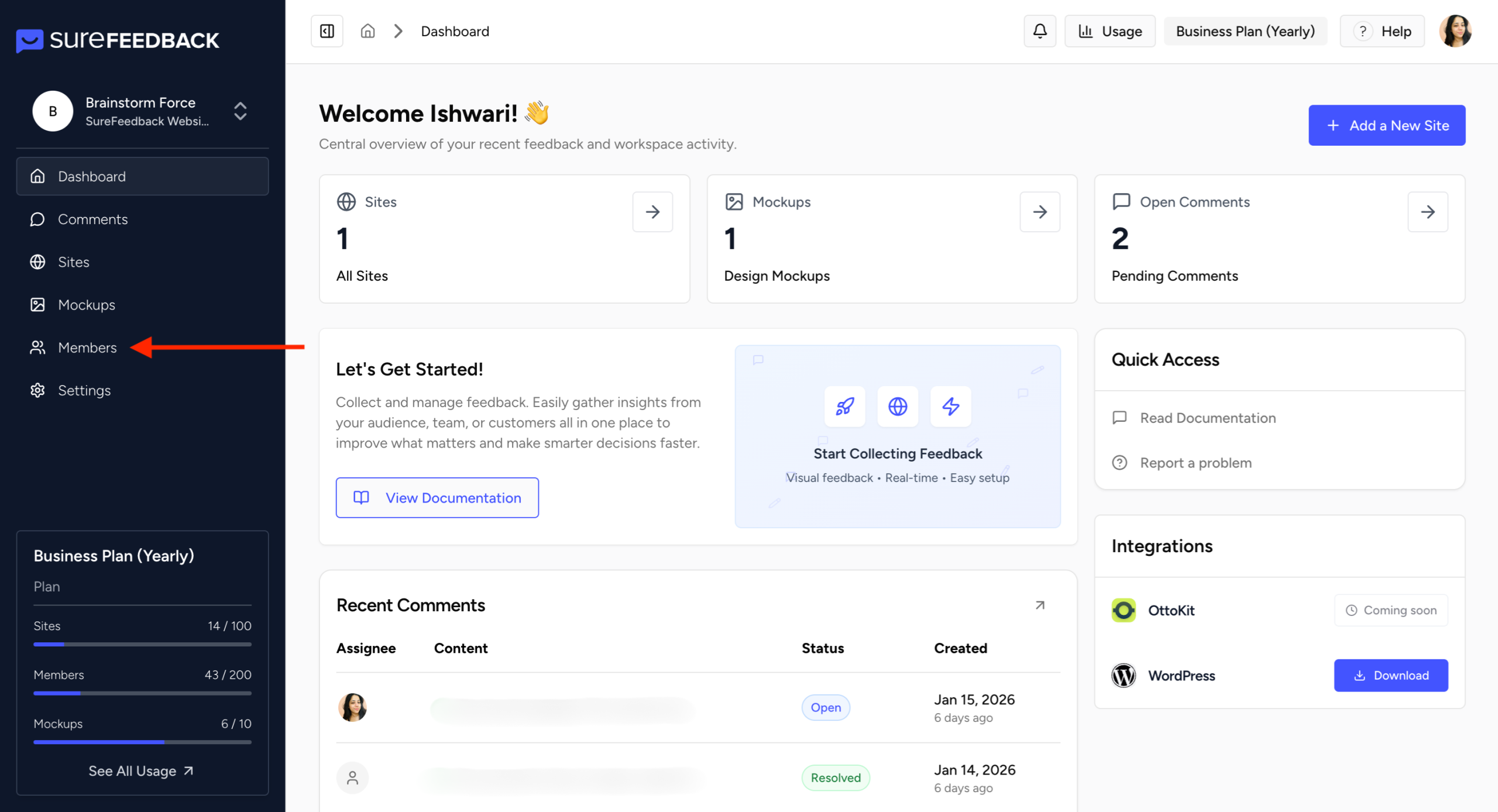Click the globe icon tile
This screenshot has width=1498, height=812.
coord(898,406)
